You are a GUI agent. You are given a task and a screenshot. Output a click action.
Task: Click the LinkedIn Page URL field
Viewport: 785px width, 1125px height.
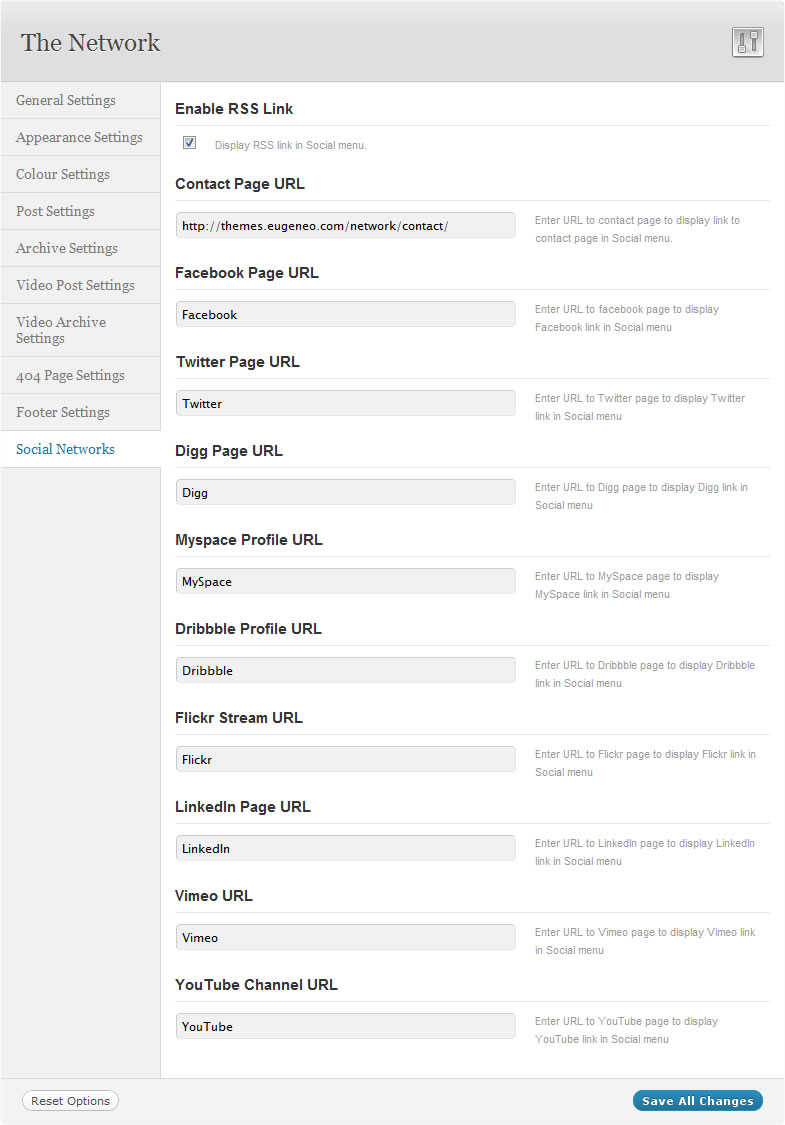tap(345, 848)
